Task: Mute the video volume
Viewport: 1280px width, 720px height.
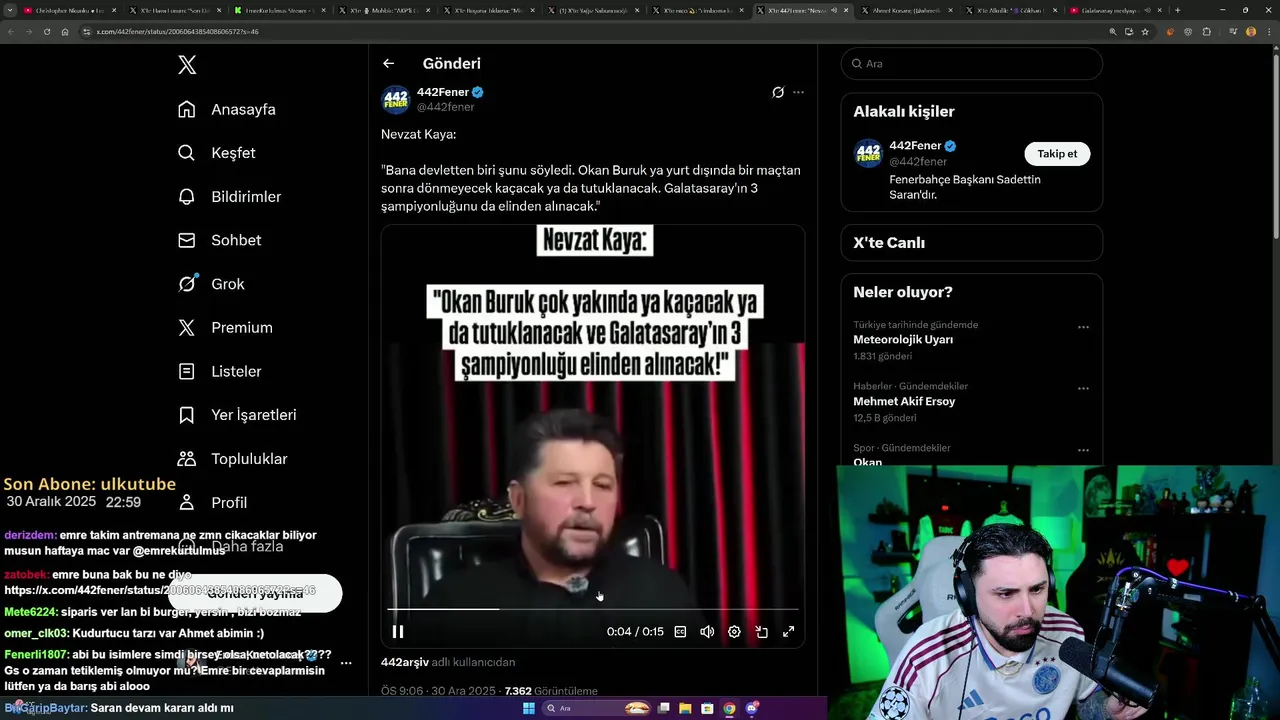Action: [x=707, y=631]
